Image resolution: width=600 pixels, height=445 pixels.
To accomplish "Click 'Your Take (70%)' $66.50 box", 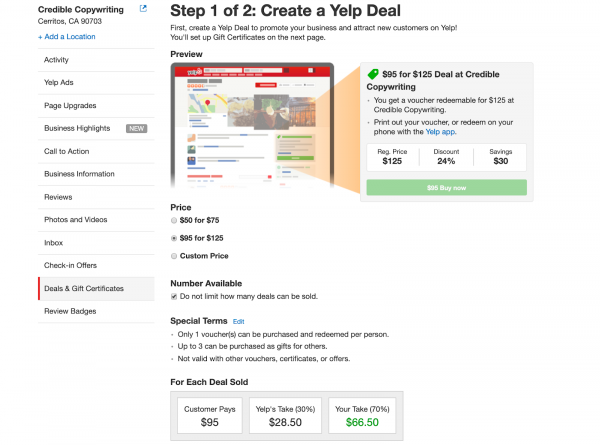I will click(362, 416).
